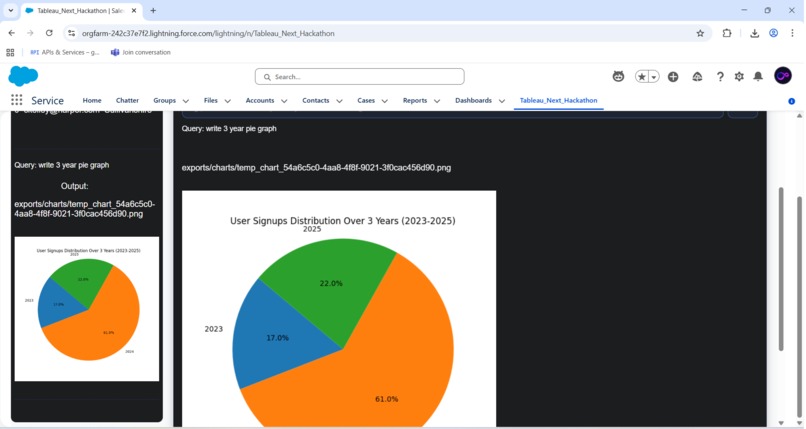Expand the Cases tab dropdown chevron
The height and width of the screenshot is (429, 806).
click(384, 101)
